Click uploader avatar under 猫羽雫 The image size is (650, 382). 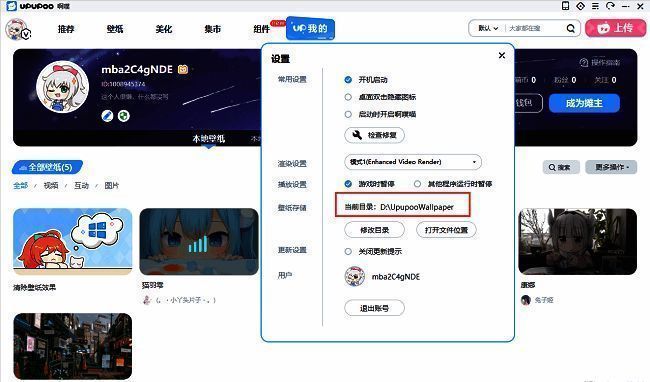pyautogui.click(x=146, y=300)
